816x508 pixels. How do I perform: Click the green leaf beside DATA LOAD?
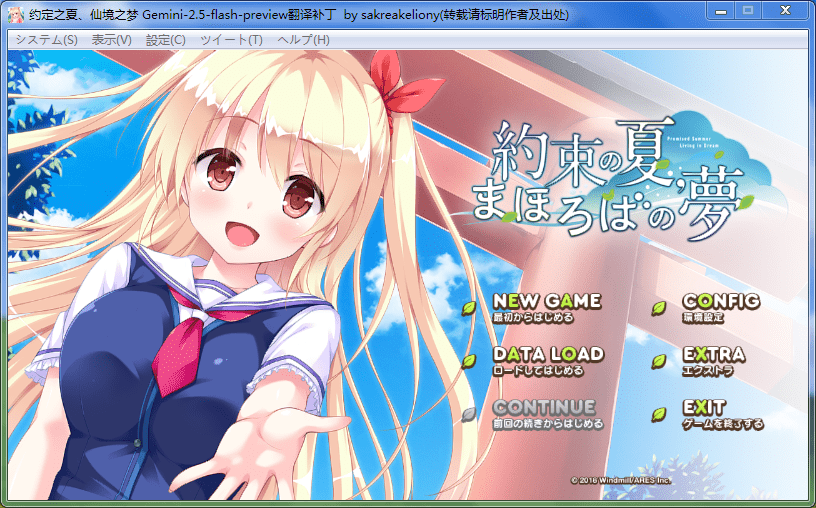(x=469, y=361)
